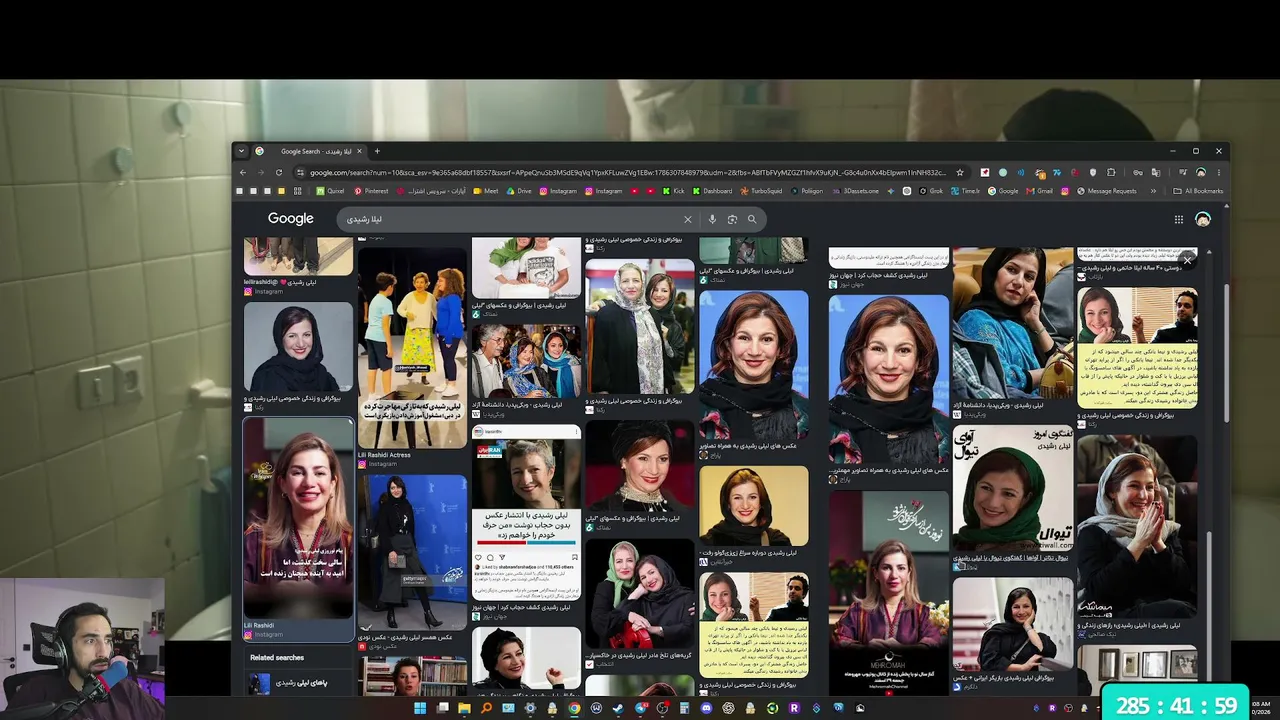1280x720 pixels.
Task: Open Settings from the taskbar
Action: click(x=530, y=708)
